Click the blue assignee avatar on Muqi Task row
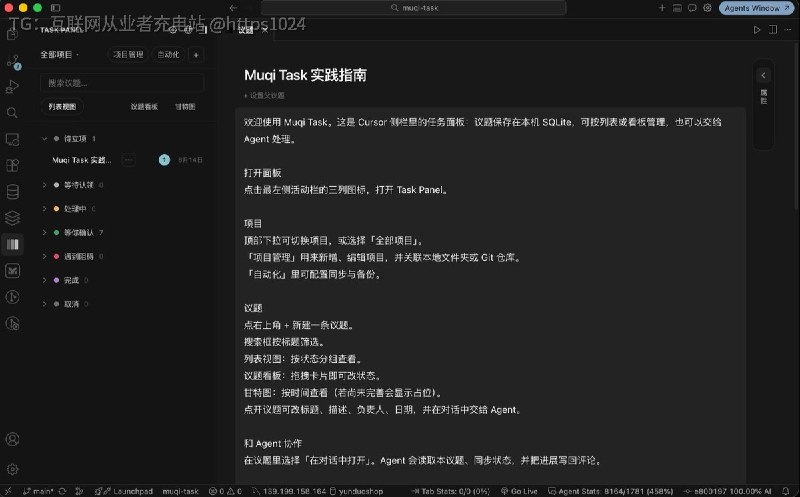Viewport: 800px width, 497px height. [x=164, y=160]
